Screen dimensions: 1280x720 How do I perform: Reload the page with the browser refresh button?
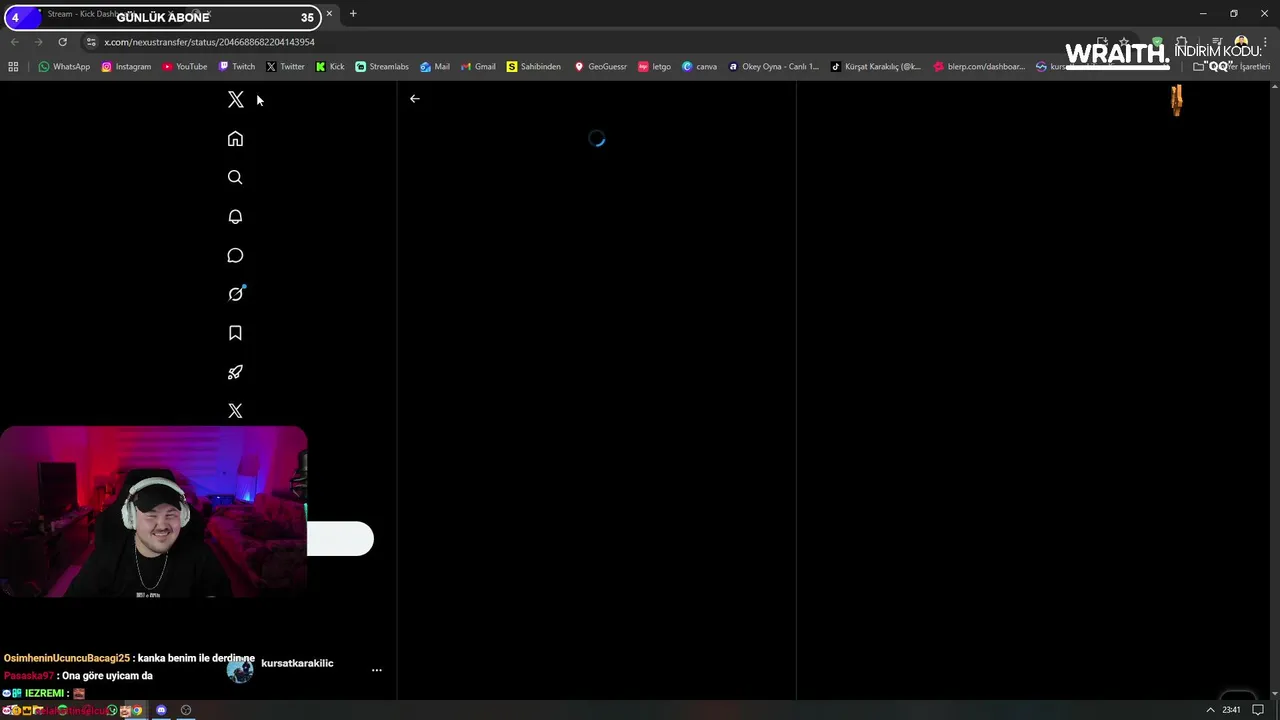point(62,42)
